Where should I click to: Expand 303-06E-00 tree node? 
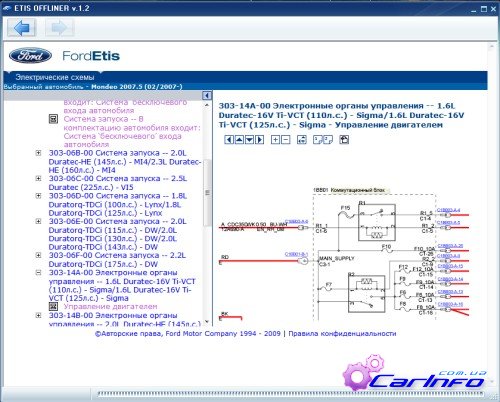coord(38,221)
